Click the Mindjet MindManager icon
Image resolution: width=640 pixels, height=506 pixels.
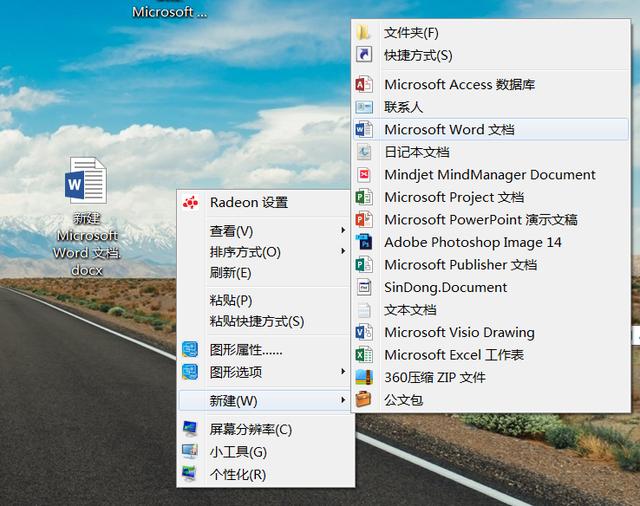click(x=364, y=175)
